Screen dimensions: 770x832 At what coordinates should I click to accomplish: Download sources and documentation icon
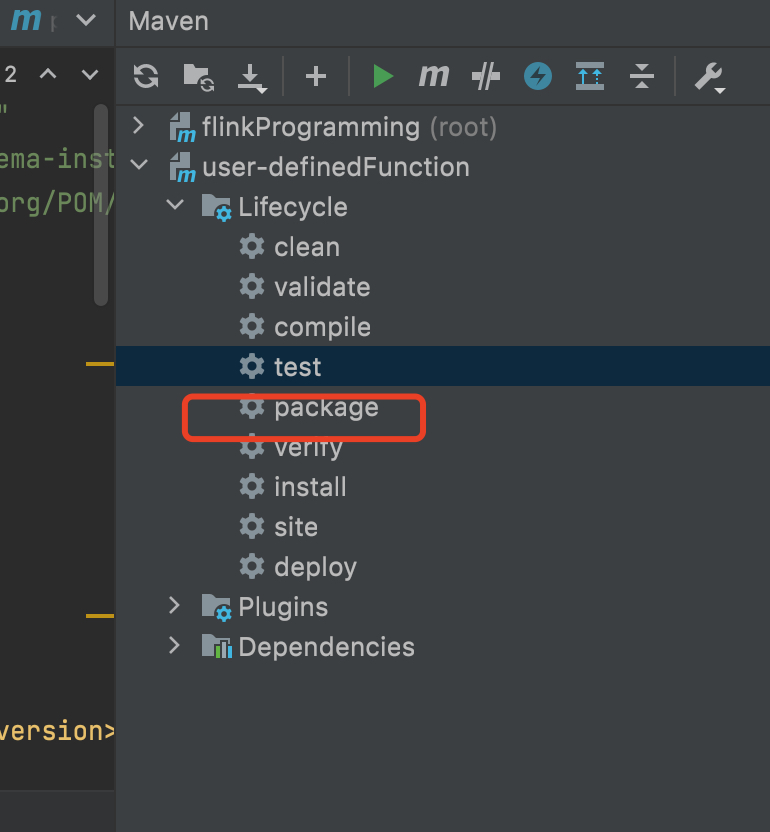[252, 78]
